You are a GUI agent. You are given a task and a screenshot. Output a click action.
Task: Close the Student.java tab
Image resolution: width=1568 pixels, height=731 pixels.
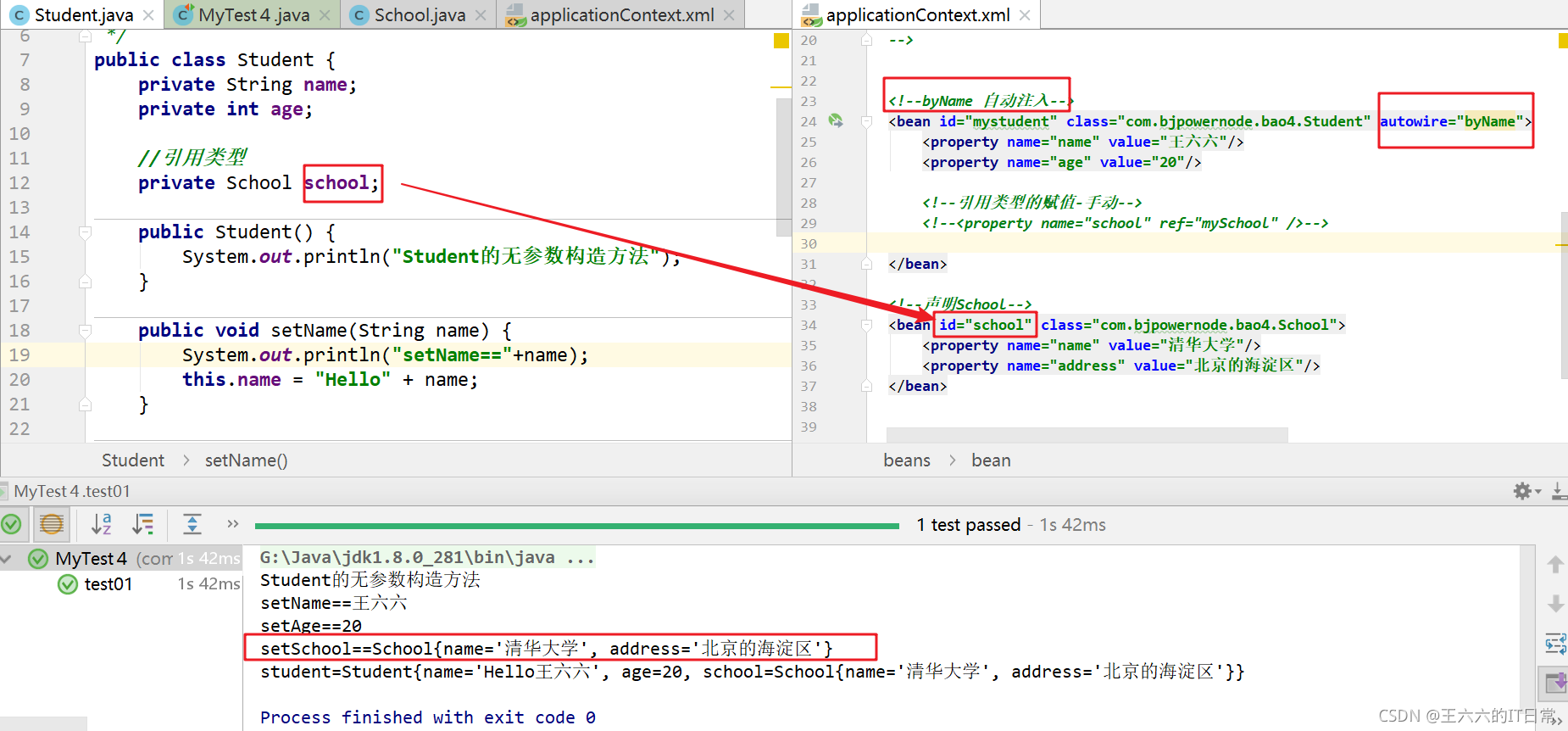[148, 15]
